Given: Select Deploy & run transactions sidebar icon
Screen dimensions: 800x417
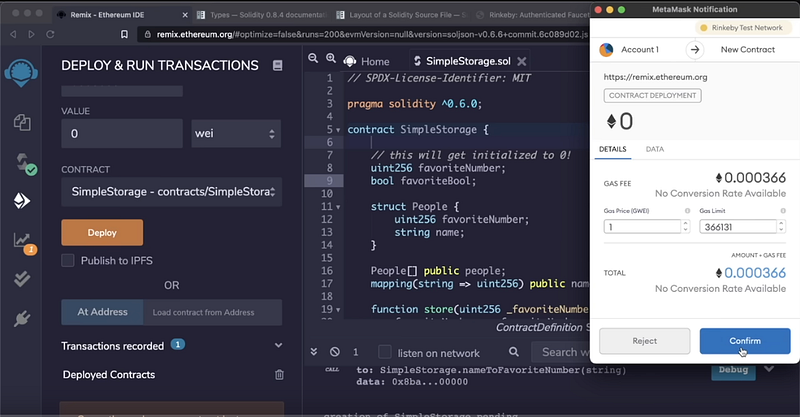Looking at the screenshot, I should 21,201.
